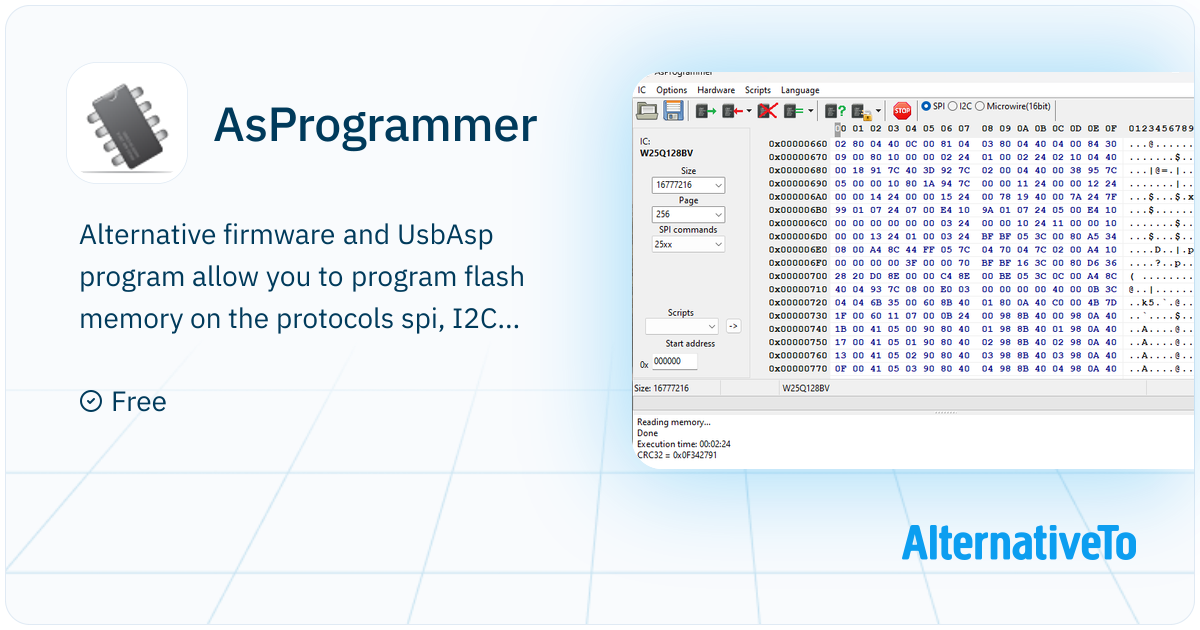Select the I2C protocol radio button

tap(952, 105)
